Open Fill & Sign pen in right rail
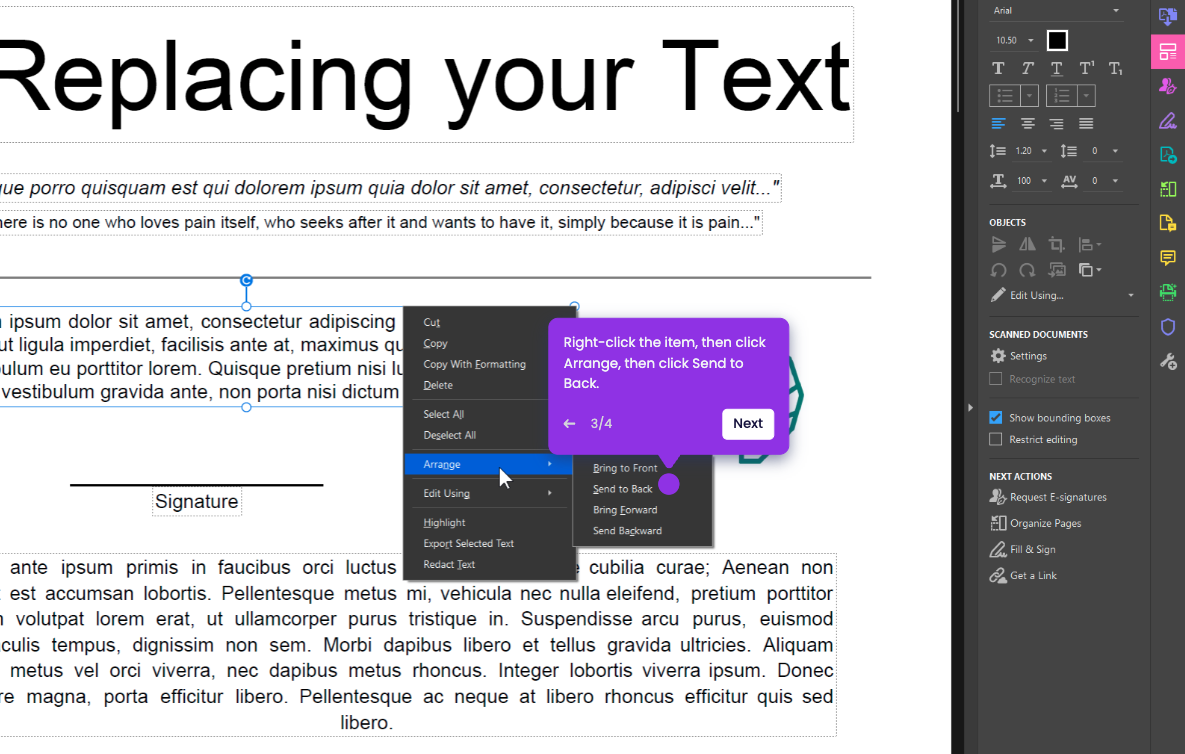The image size is (1185, 754). point(1168,120)
